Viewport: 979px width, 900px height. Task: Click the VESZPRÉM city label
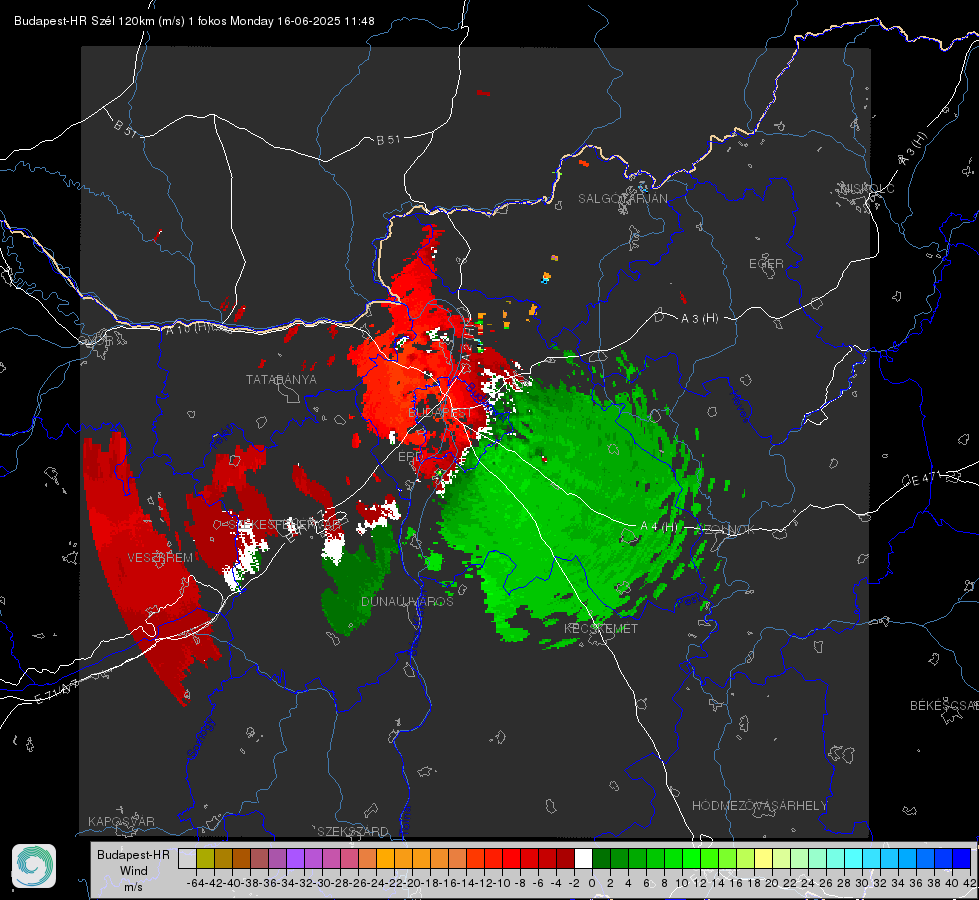[160, 557]
